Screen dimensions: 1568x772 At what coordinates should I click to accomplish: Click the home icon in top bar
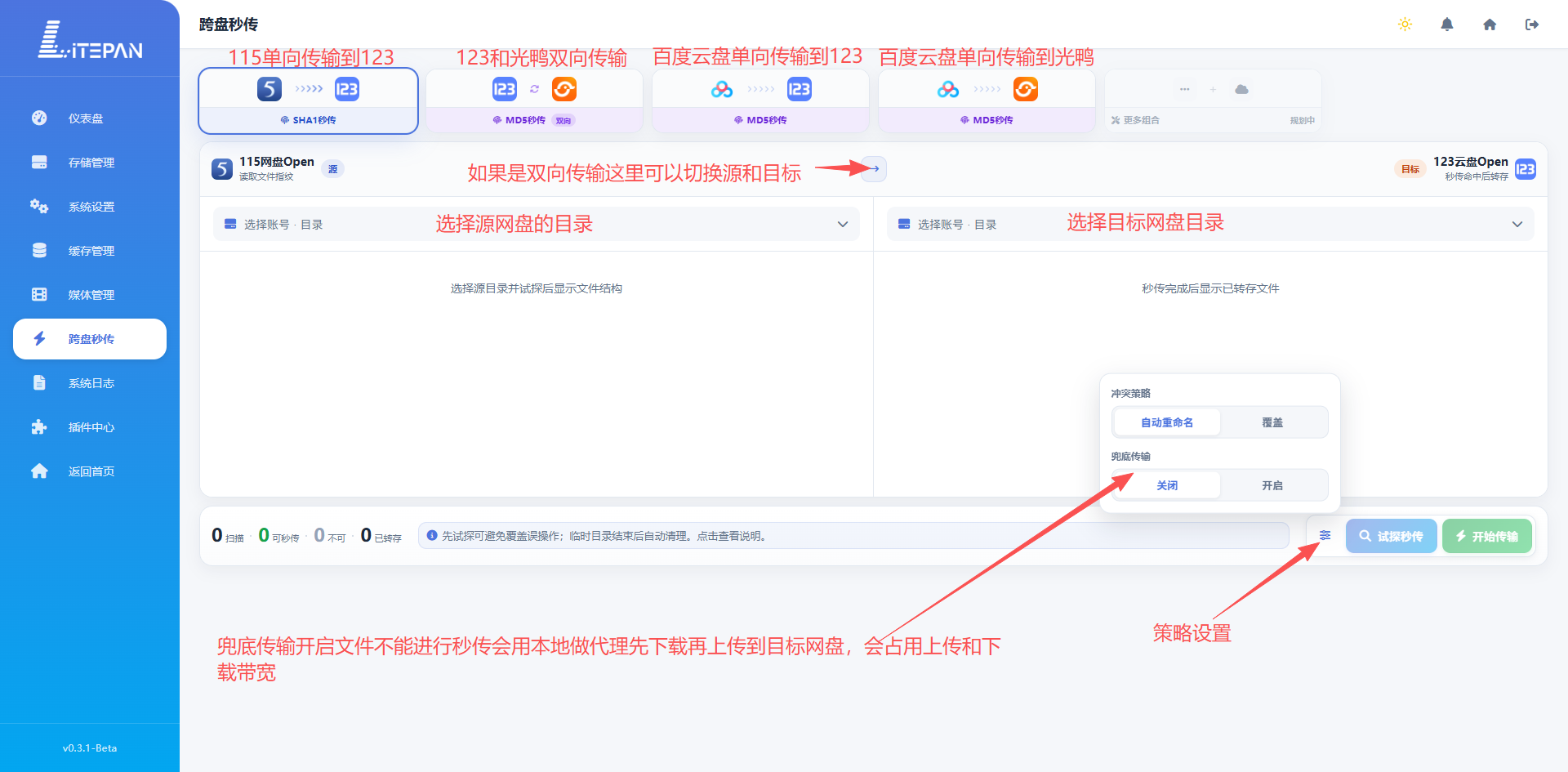1490,25
